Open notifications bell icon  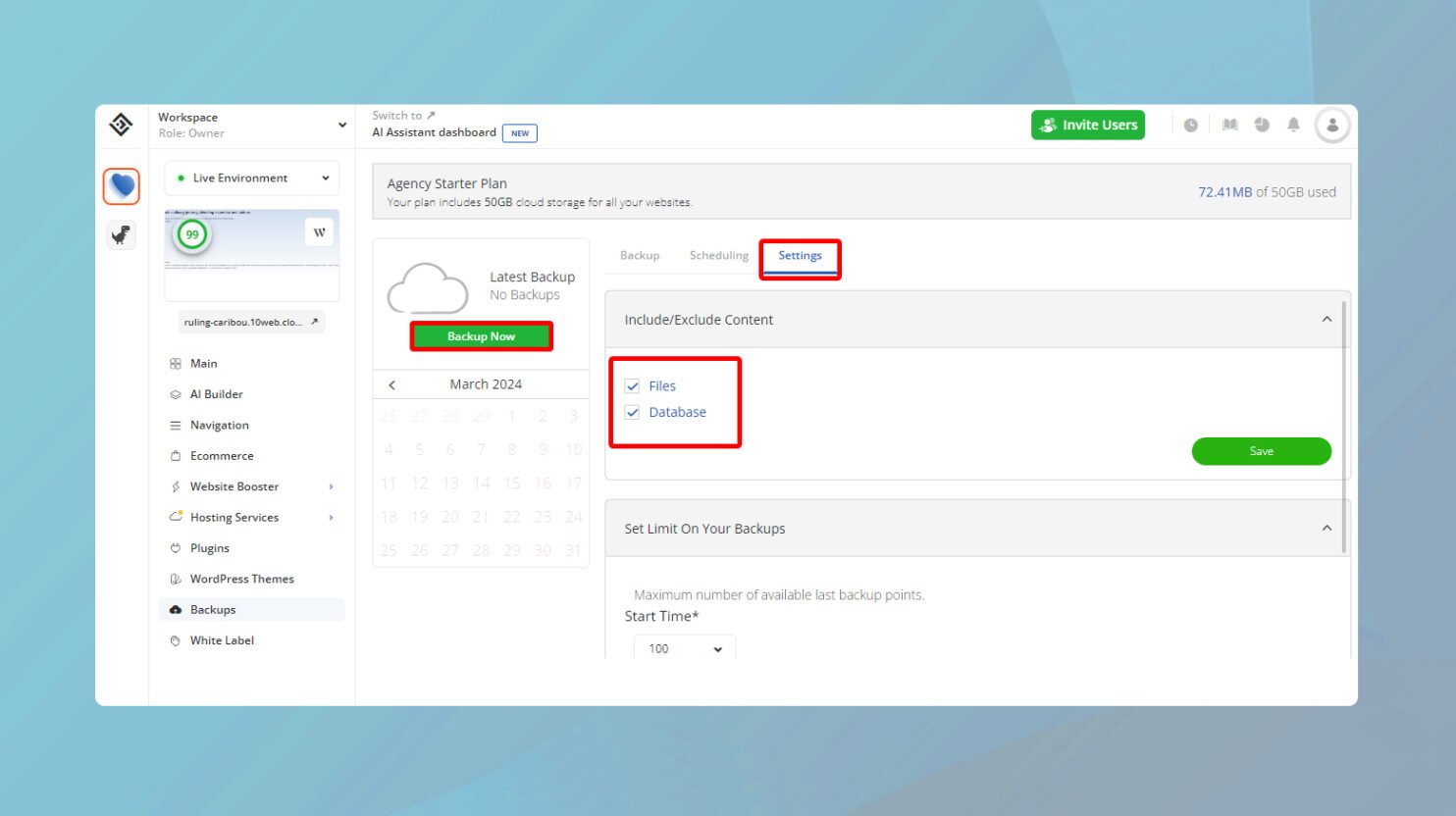click(1293, 126)
